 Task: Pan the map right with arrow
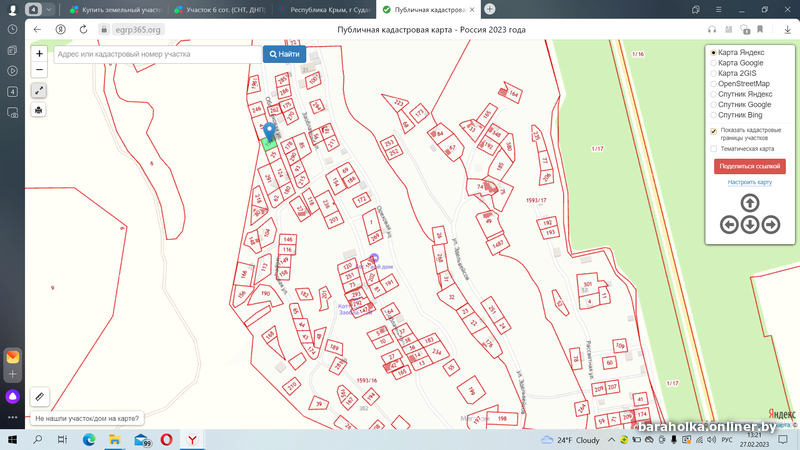click(771, 224)
